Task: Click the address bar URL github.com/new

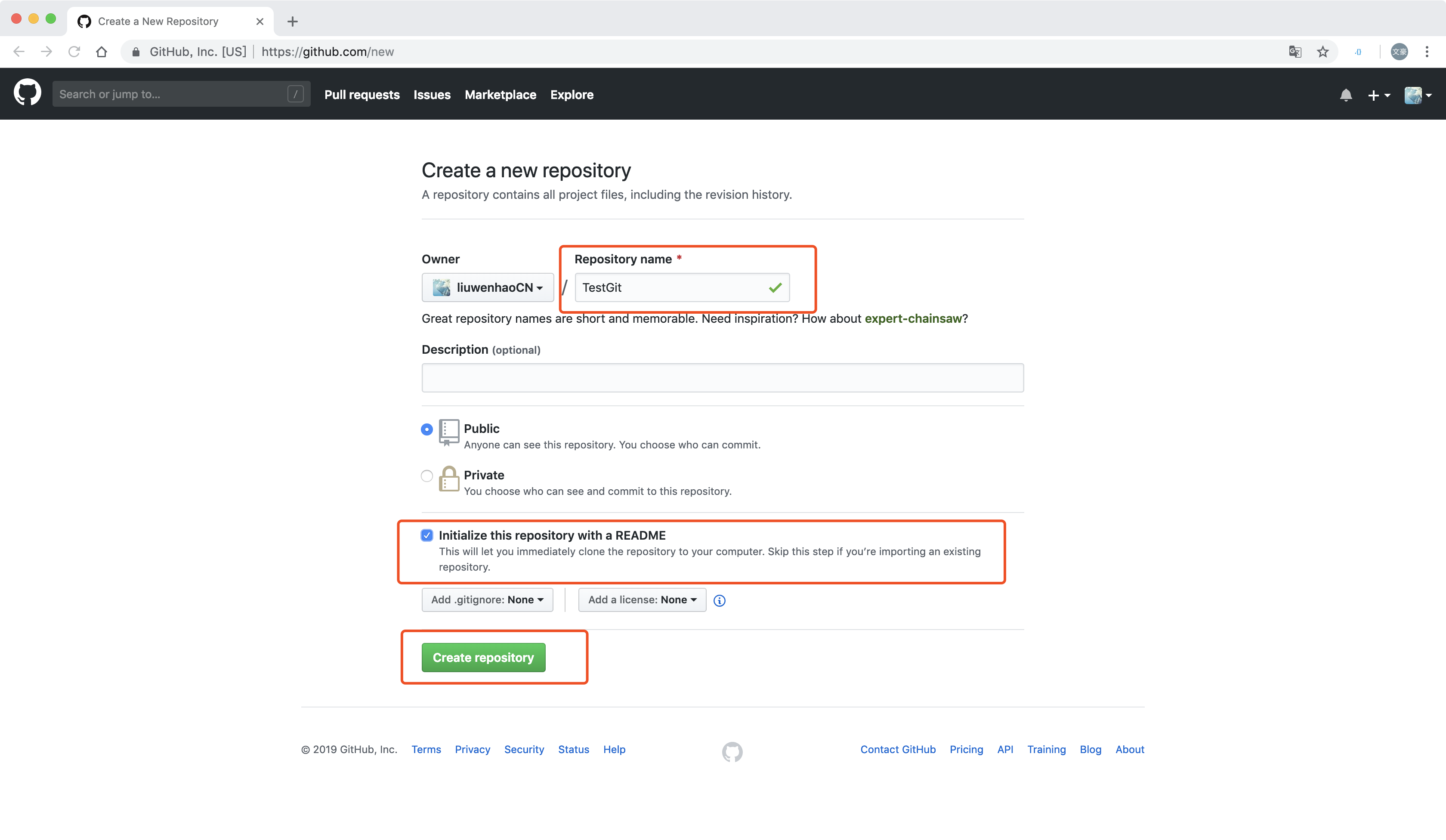Action: pyautogui.click(x=328, y=52)
